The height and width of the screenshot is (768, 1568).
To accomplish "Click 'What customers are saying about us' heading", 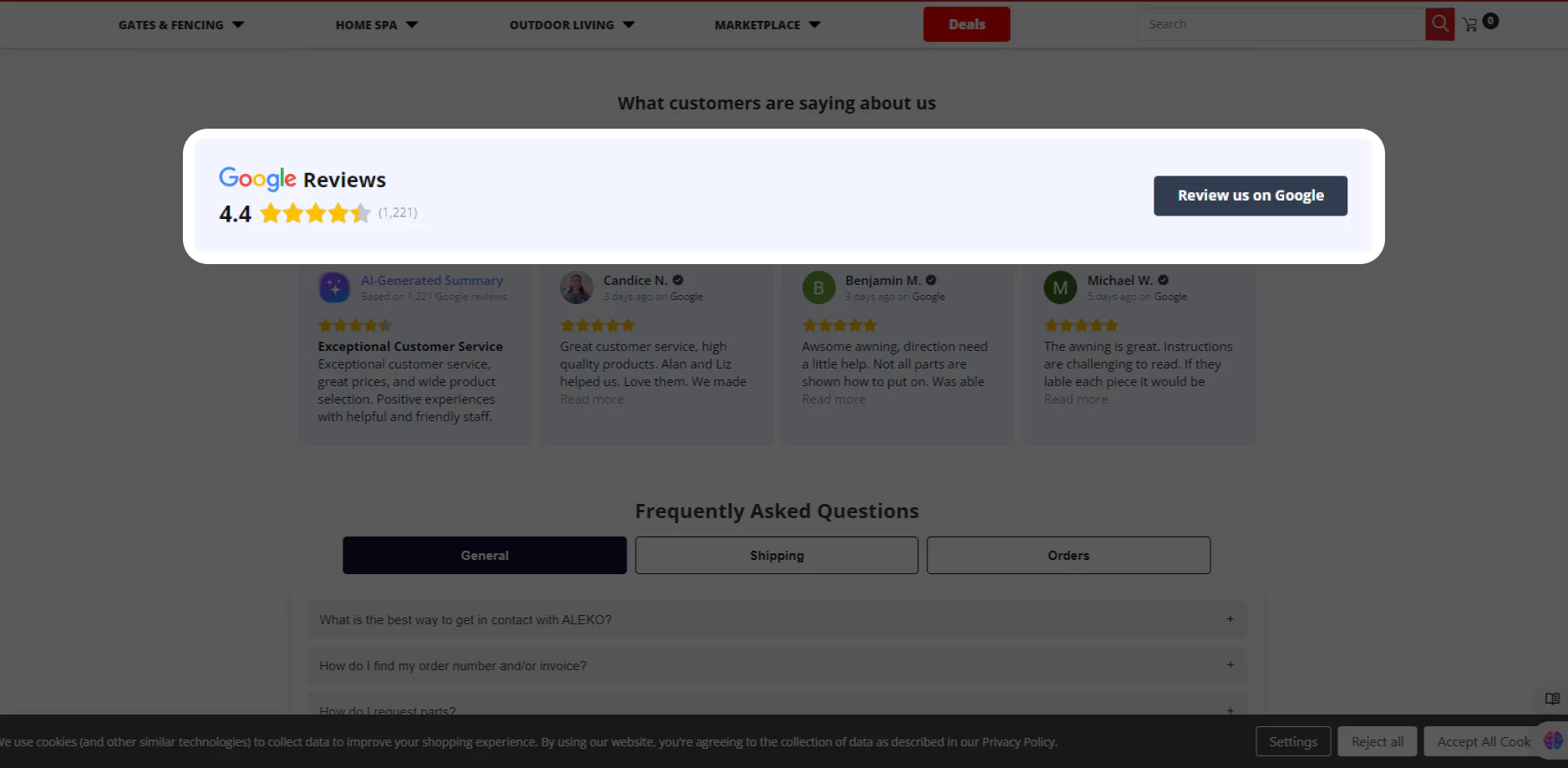I will [x=777, y=103].
